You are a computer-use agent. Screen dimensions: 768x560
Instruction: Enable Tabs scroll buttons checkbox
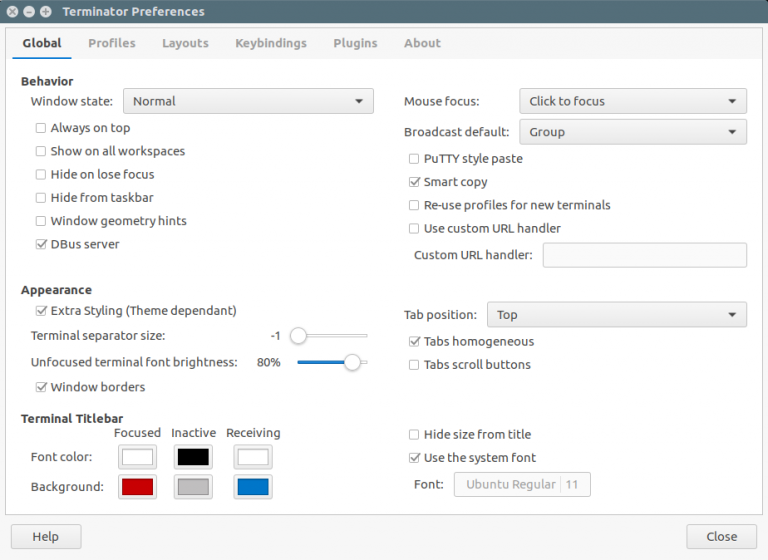pos(414,365)
